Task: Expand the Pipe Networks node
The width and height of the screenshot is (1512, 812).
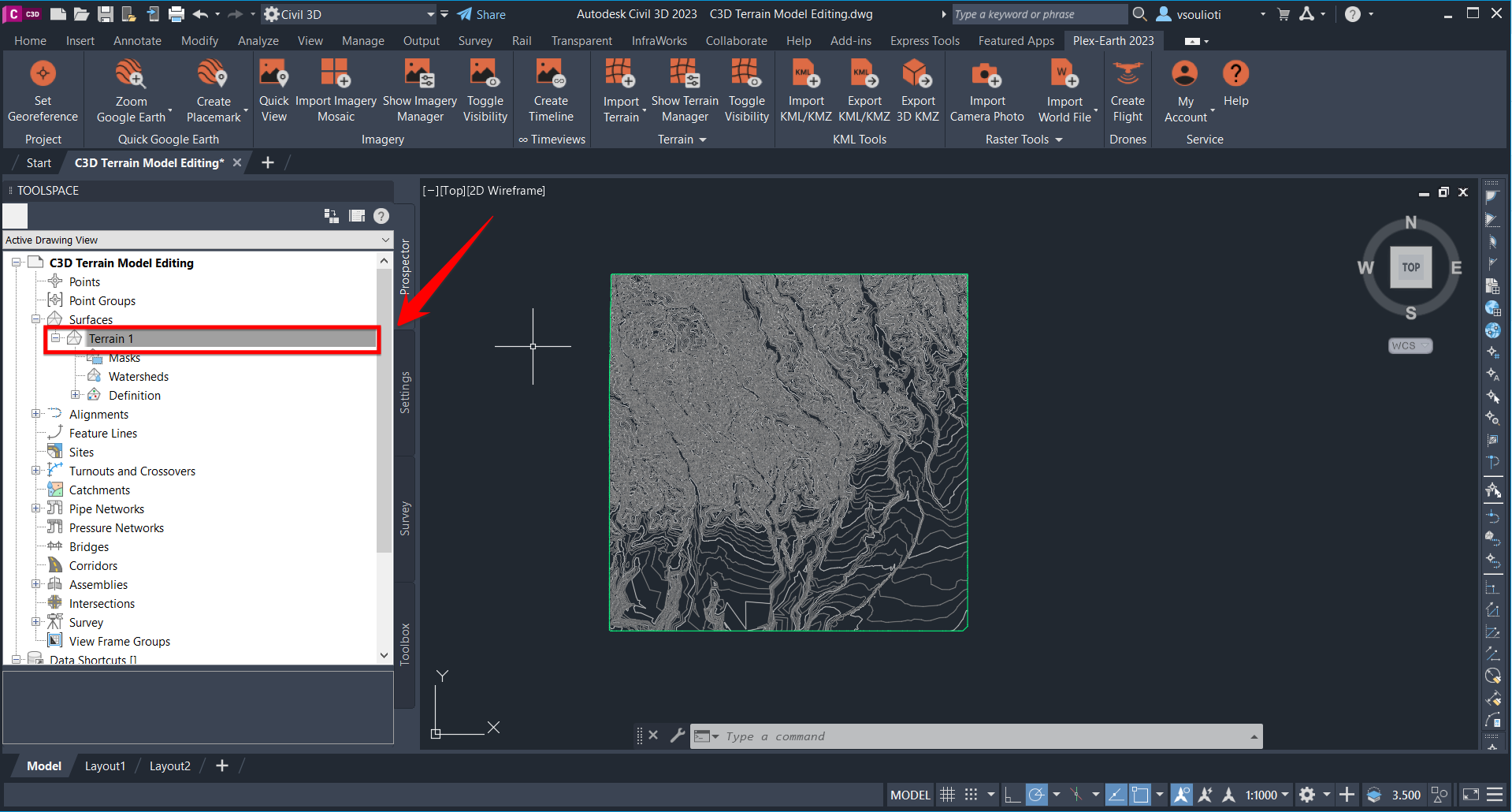Action: click(35, 508)
